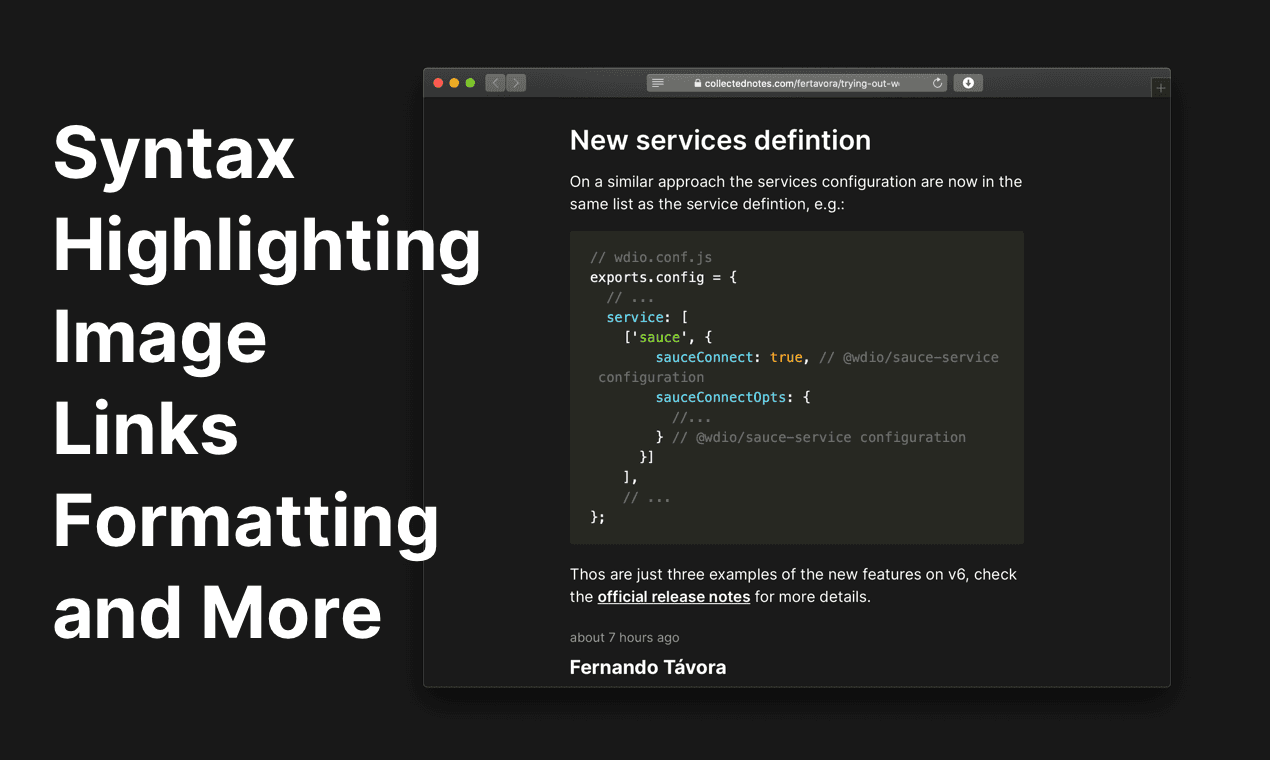The image size is (1270, 760).
Task: Click the 'about 7 hours ago' timestamp
Action: tap(625, 638)
